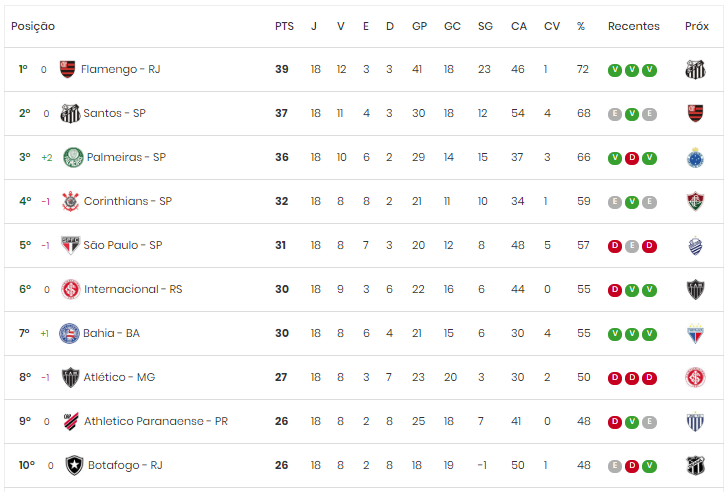Open Botafogo's star shield icon
The height and width of the screenshot is (492, 727).
[x=74, y=465]
